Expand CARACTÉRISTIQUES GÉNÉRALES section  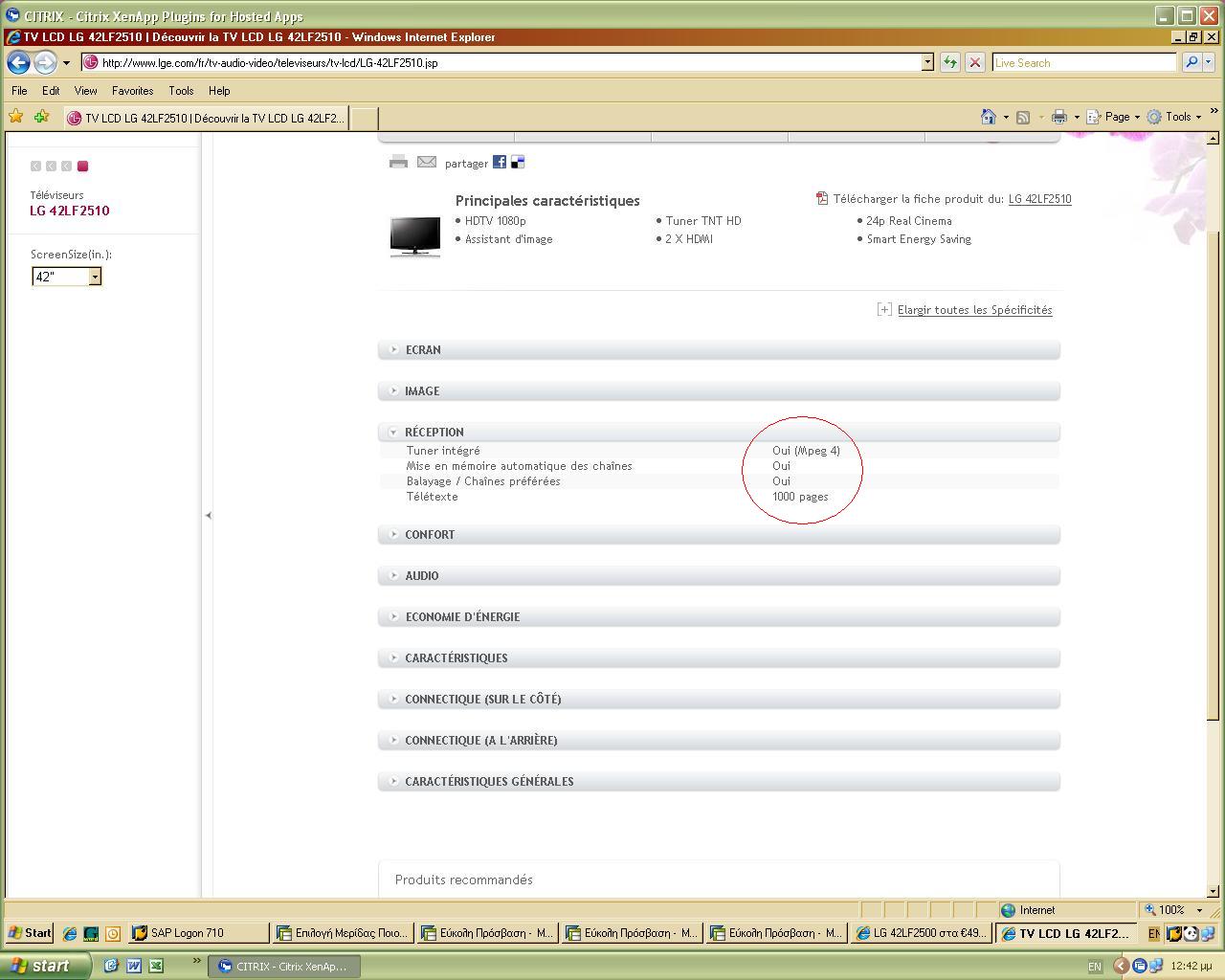719,781
